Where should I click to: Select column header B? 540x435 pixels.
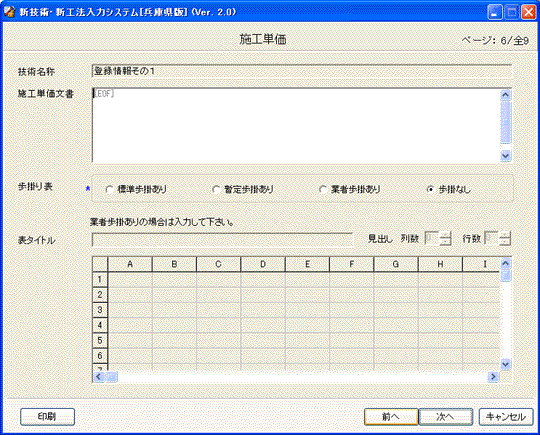pos(174,264)
